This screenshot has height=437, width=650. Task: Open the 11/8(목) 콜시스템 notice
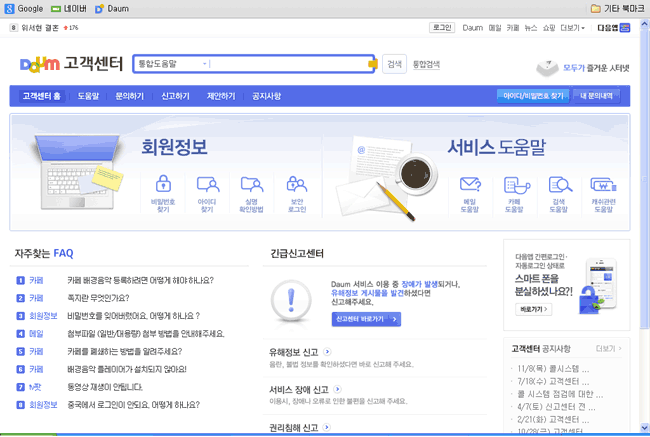tap(553, 369)
